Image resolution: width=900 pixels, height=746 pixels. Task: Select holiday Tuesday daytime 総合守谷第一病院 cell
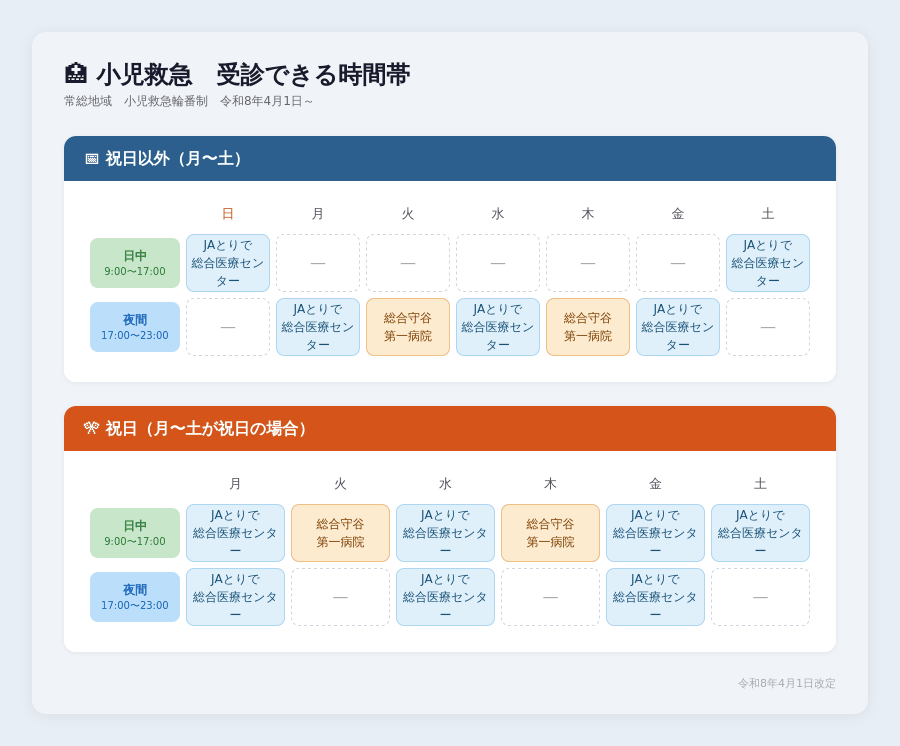(x=340, y=533)
